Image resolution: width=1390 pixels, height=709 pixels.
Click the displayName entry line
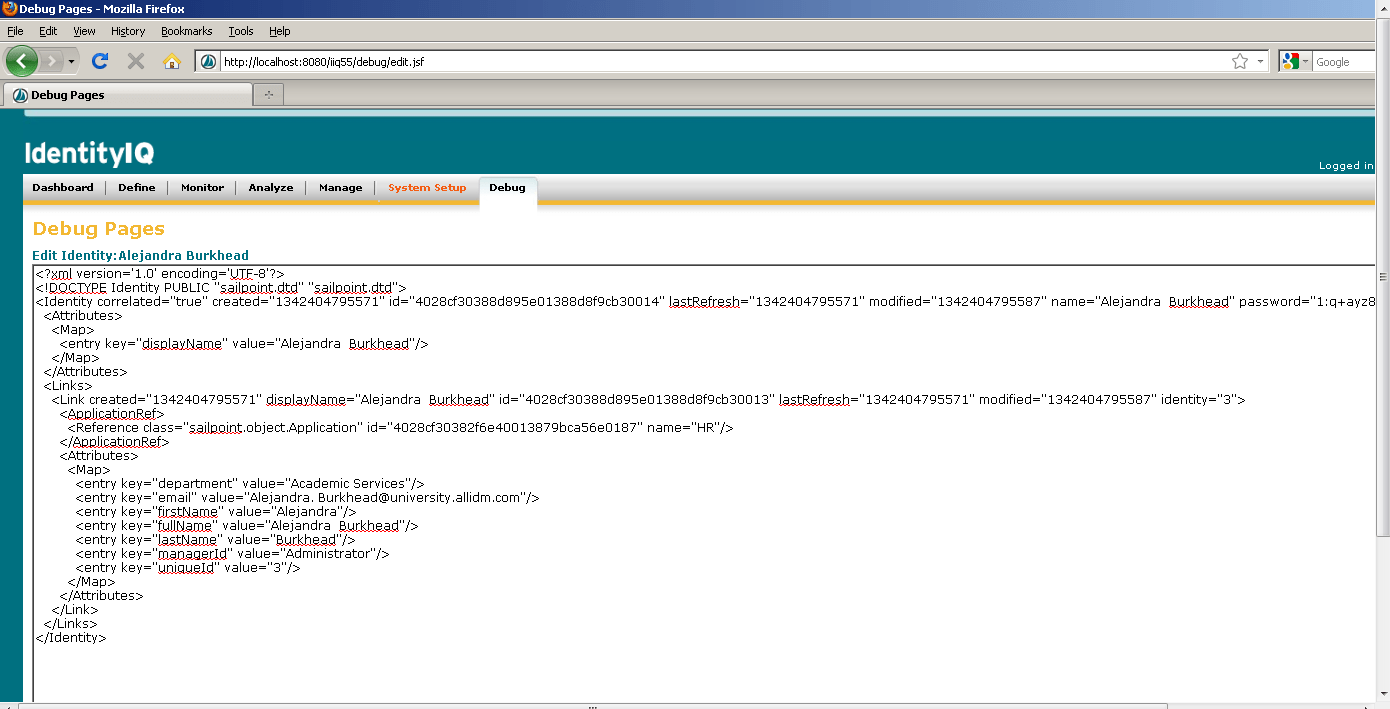[x=244, y=343]
